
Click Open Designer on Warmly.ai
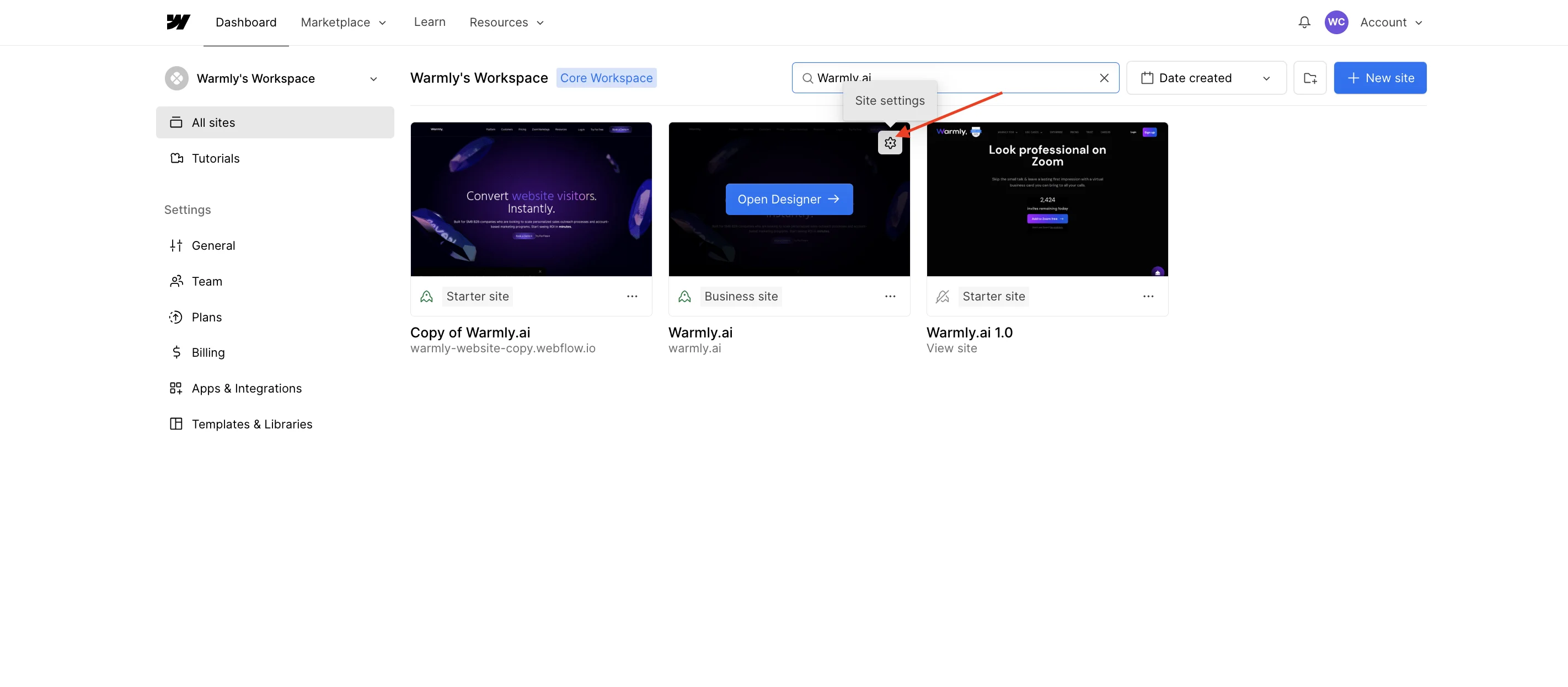click(x=789, y=199)
